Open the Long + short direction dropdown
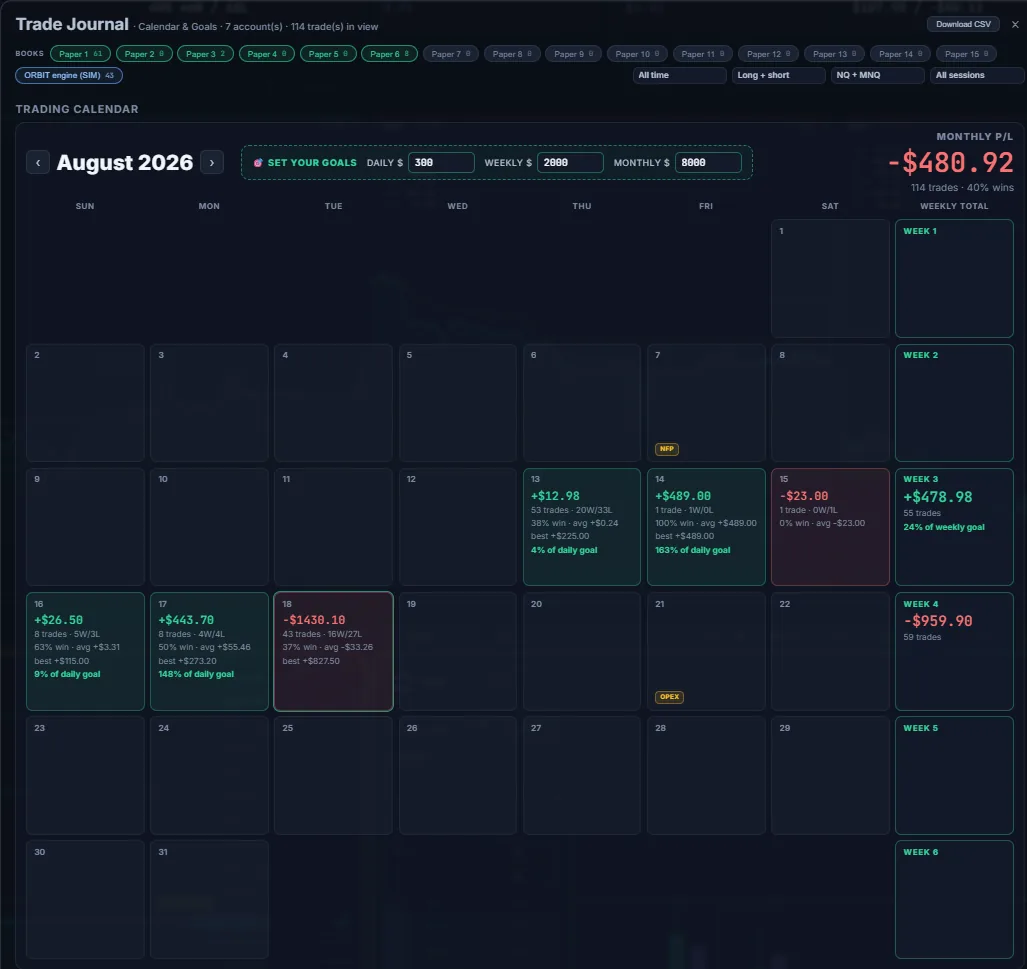The width and height of the screenshot is (1027, 969). [778, 75]
